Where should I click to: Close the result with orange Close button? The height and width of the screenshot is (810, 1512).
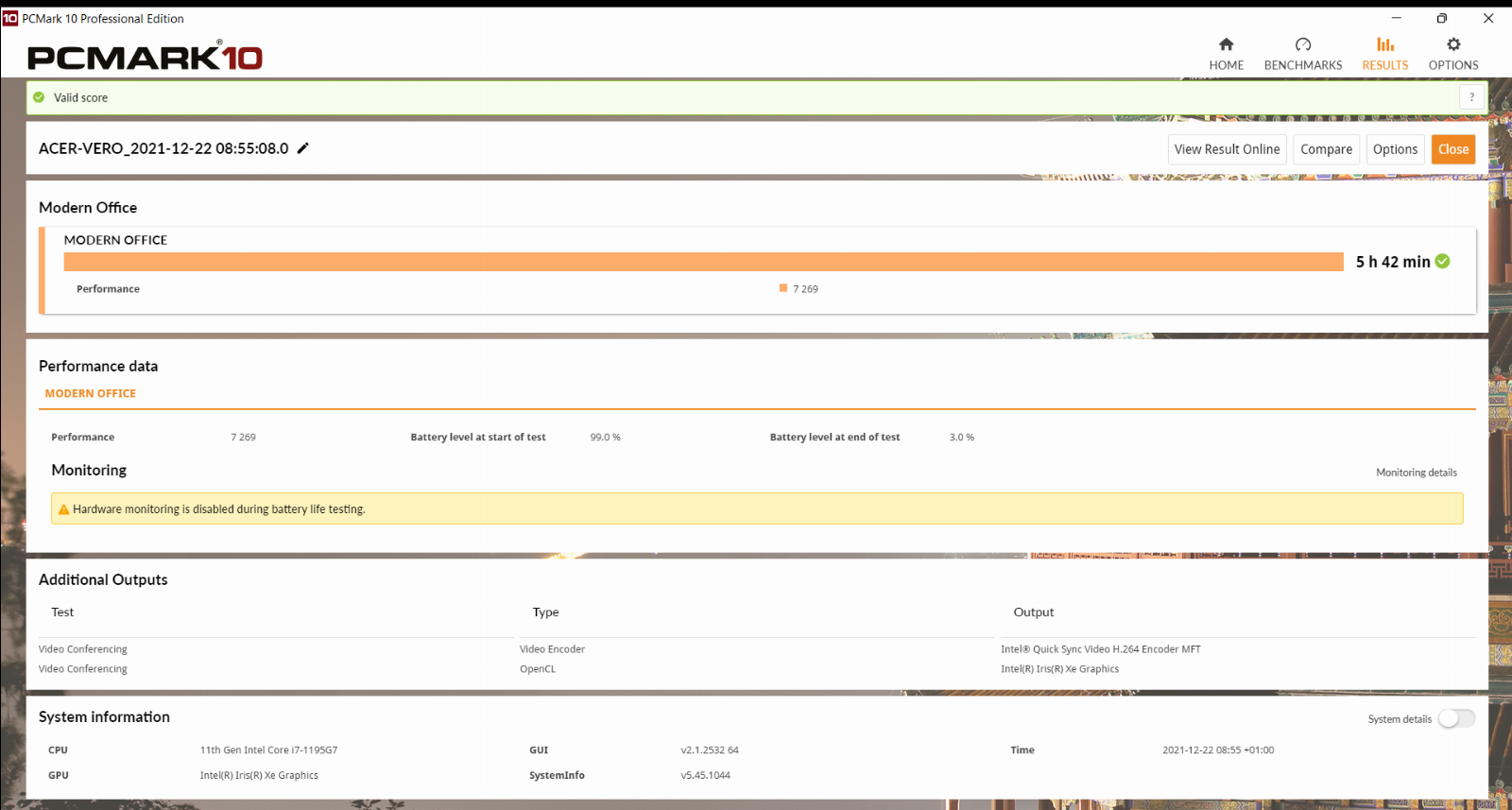click(x=1452, y=149)
